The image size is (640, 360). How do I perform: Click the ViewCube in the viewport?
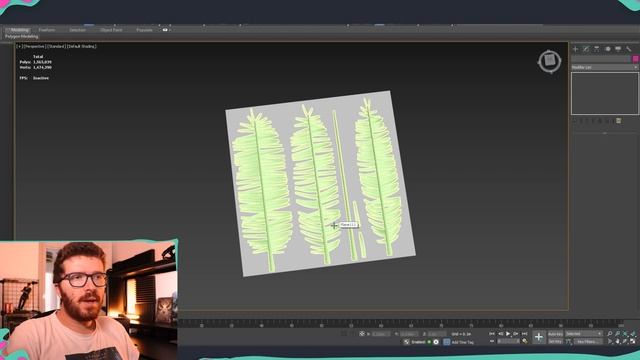(x=549, y=61)
